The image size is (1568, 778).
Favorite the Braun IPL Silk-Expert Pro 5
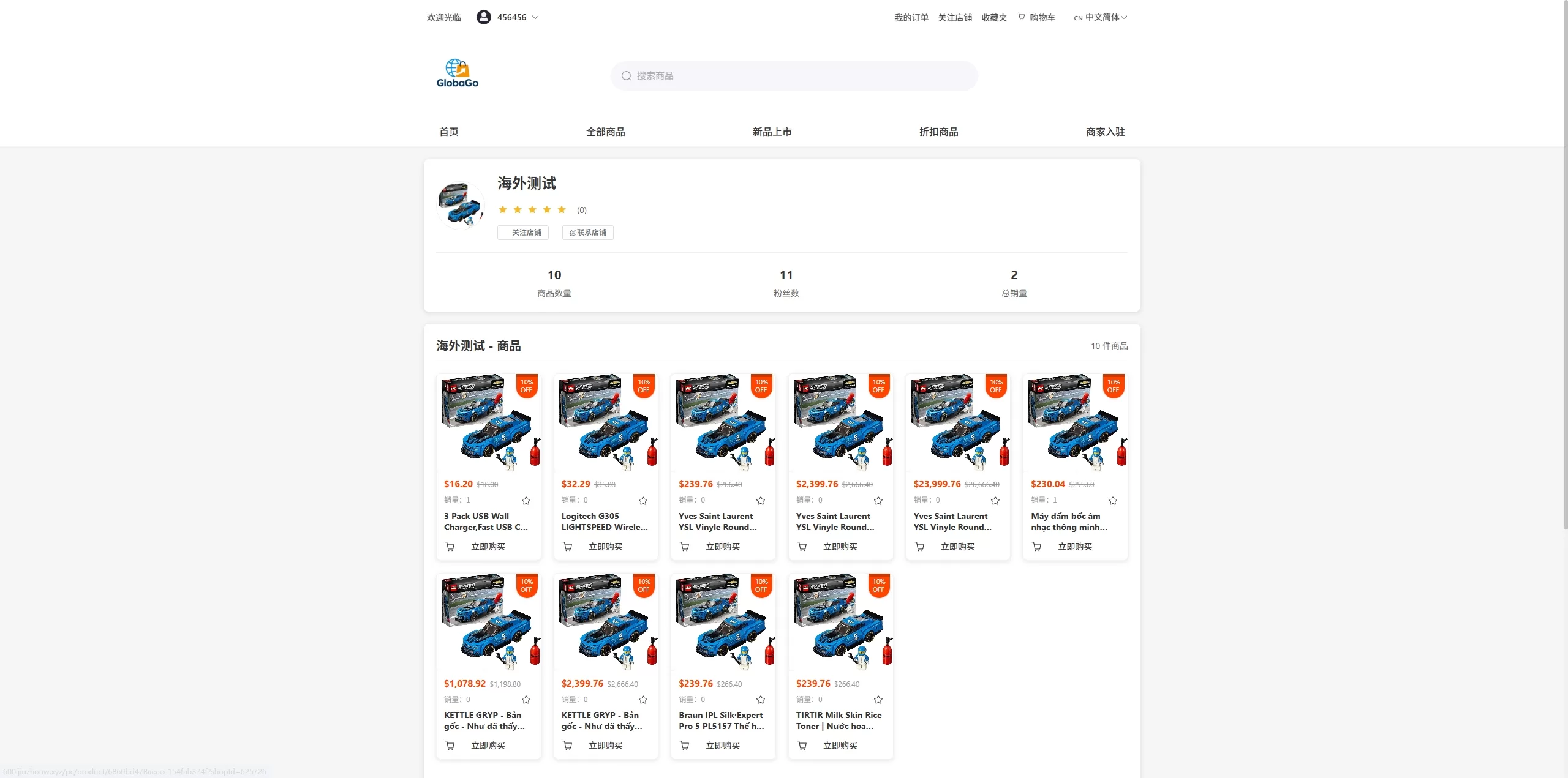[x=761, y=700]
